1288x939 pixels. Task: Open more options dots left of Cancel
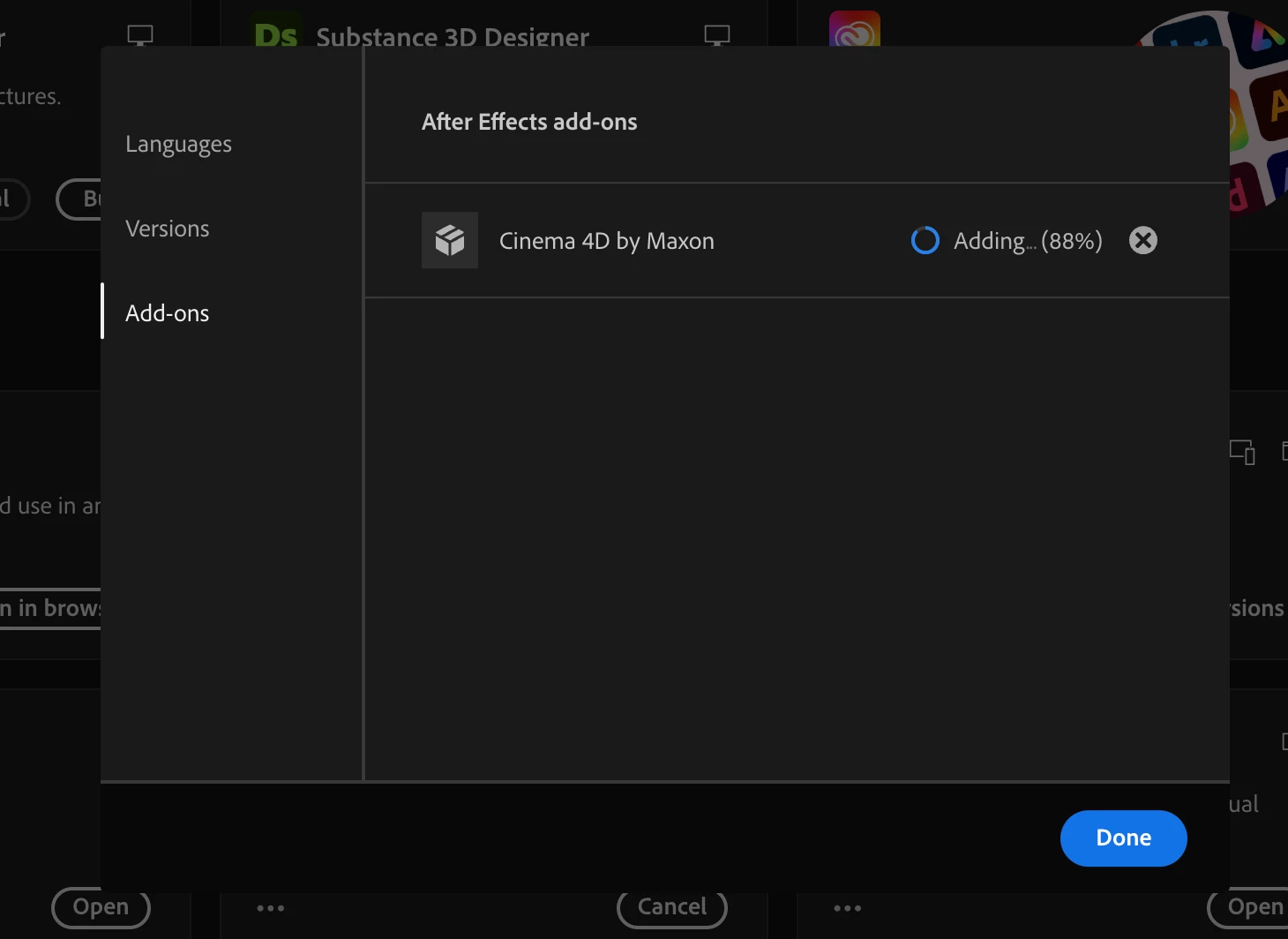point(271,907)
